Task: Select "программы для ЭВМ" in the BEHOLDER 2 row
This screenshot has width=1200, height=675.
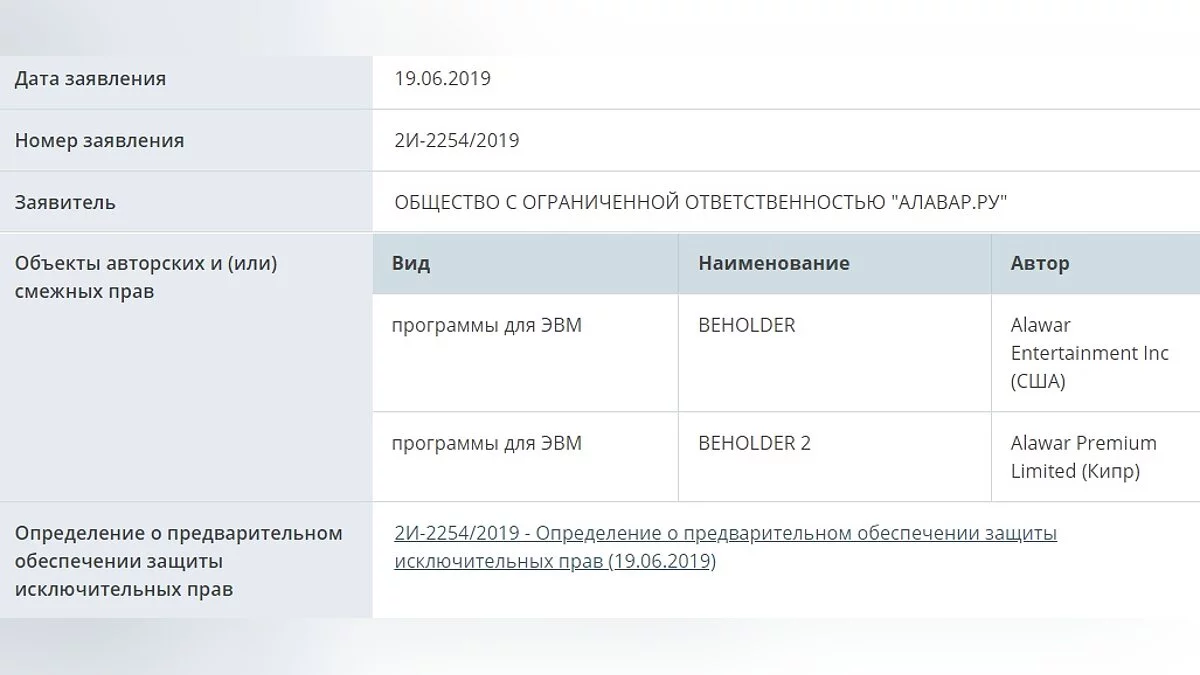Action: tap(486, 444)
